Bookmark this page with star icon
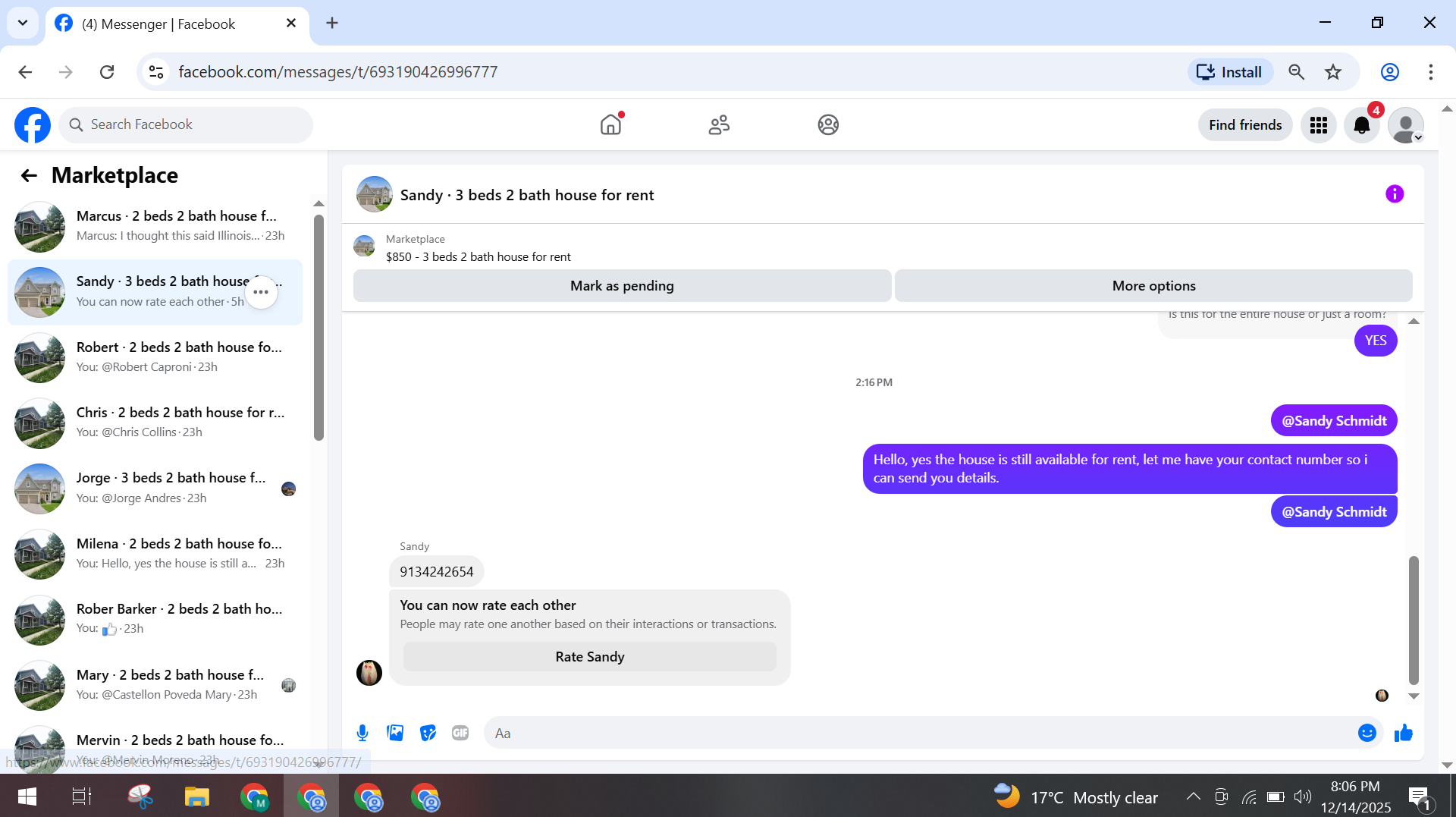1456x817 pixels. 1333,72
